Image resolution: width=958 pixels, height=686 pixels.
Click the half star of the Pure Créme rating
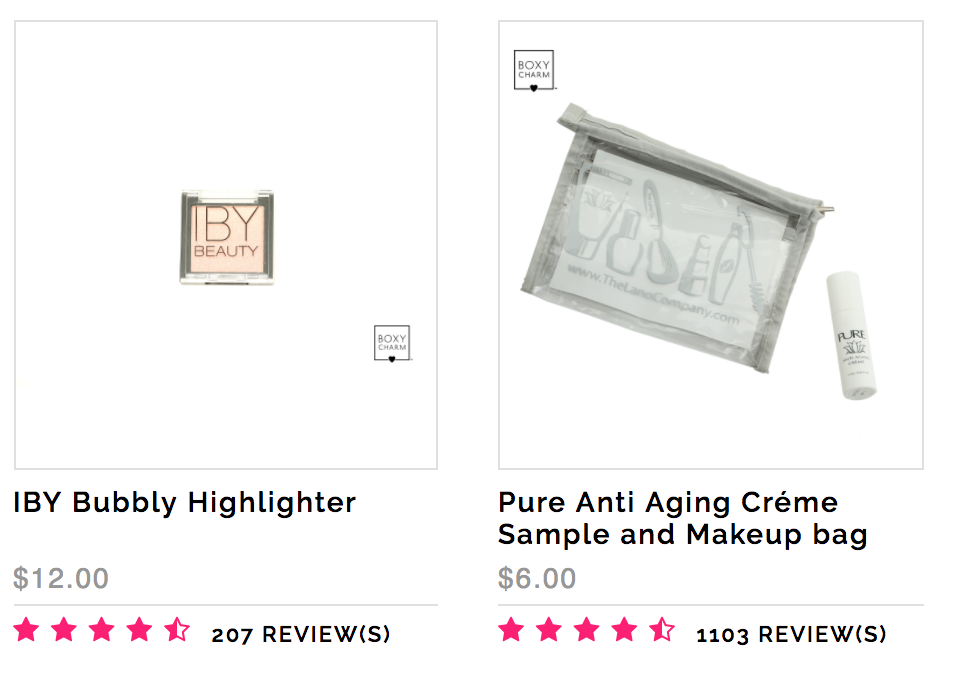point(662,630)
